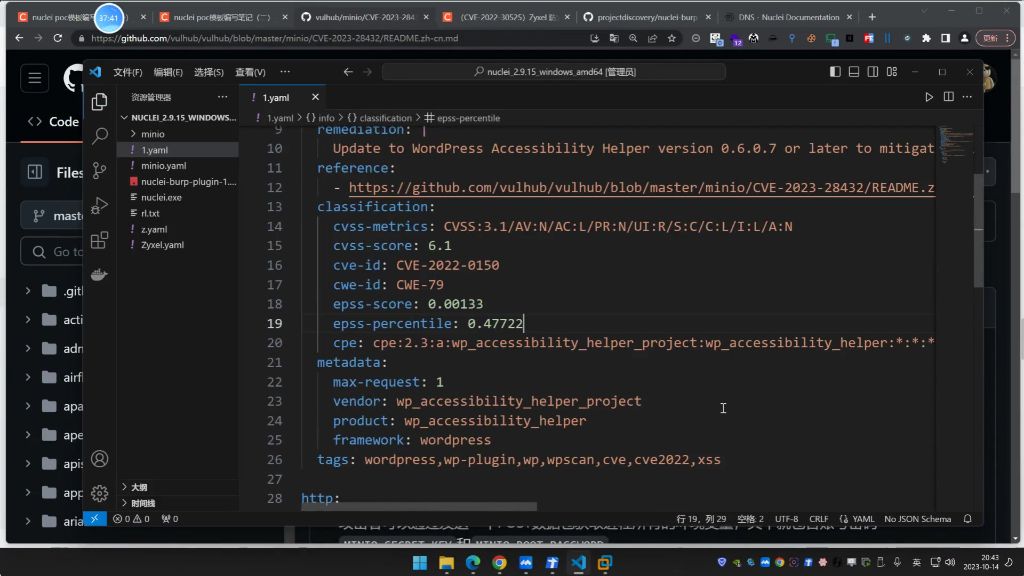Close the 1.yaml editor tab

click(315, 97)
